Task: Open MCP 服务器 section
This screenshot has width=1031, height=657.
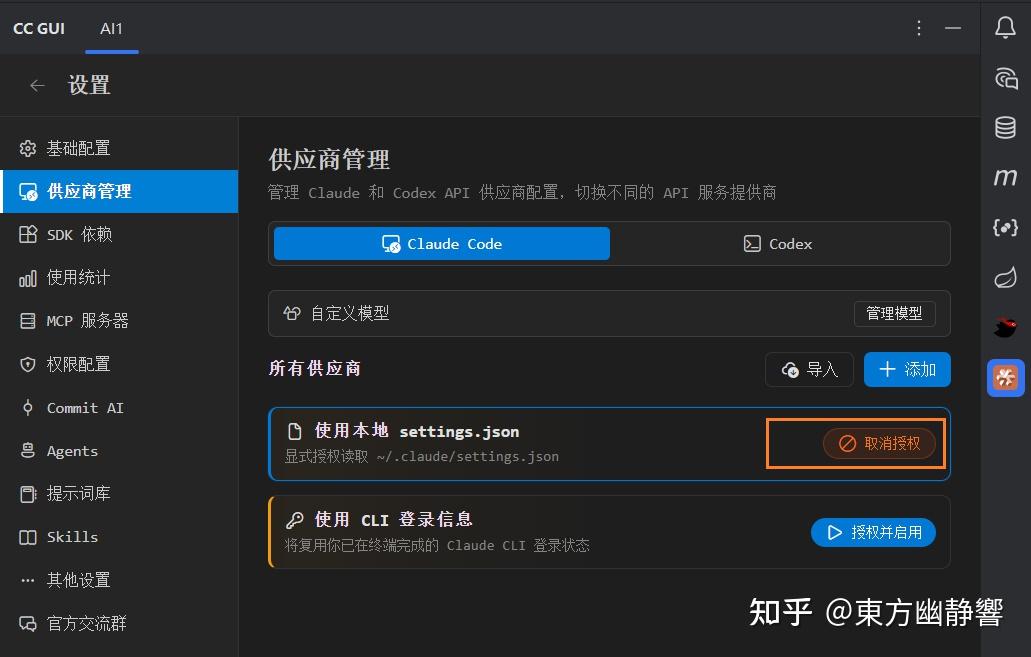Action: coord(119,321)
